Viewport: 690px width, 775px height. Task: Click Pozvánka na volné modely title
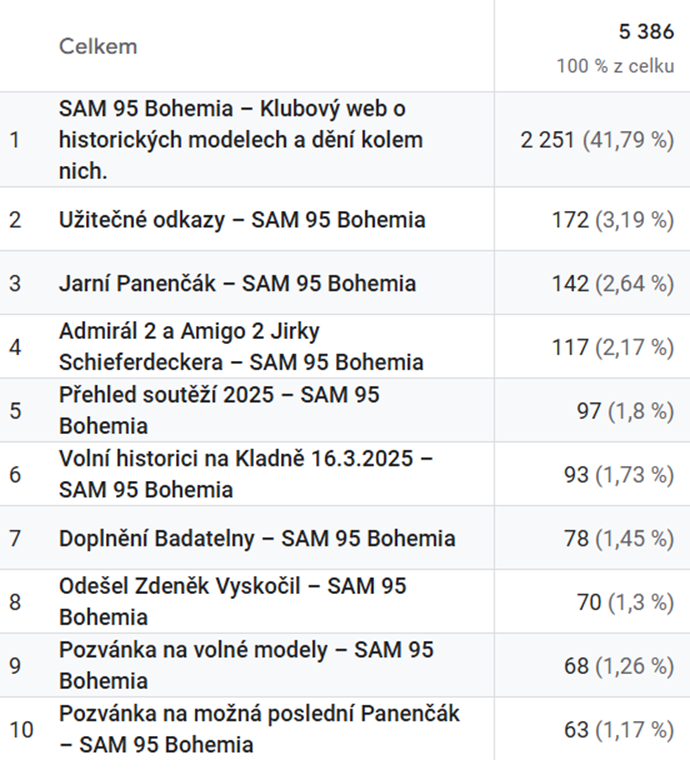coord(246,665)
